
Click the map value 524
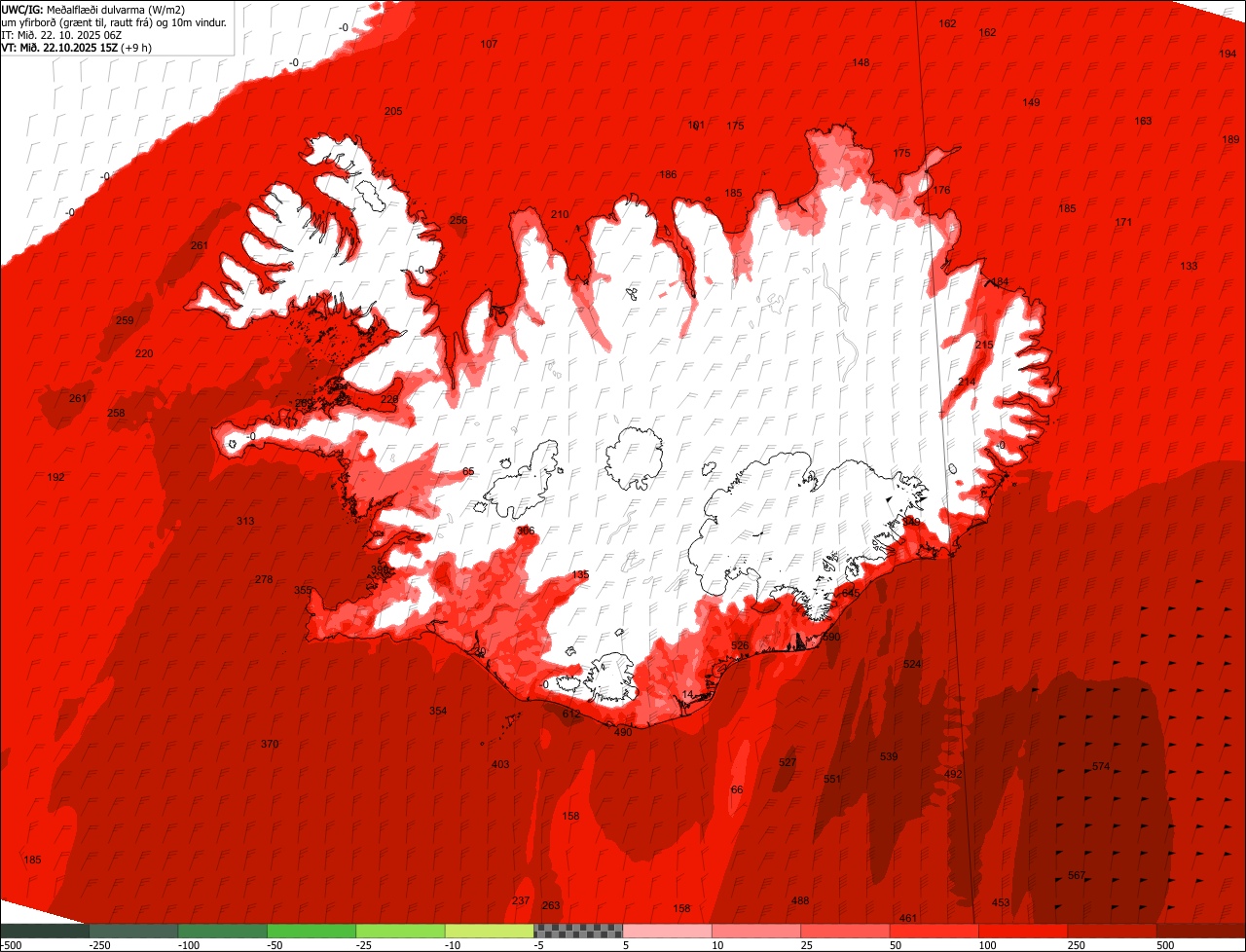(912, 665)
